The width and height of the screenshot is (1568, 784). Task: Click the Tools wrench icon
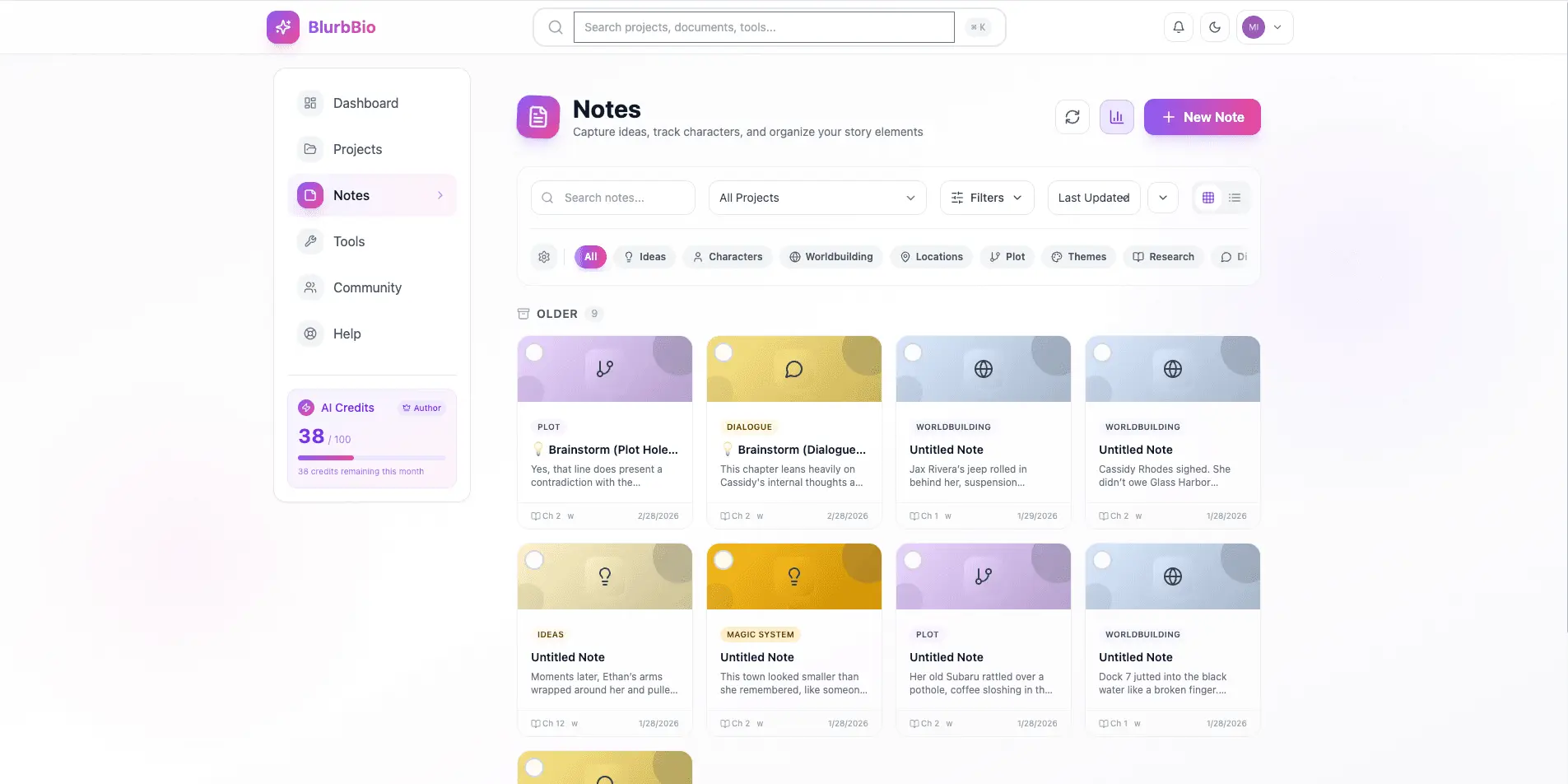[310, 241]
